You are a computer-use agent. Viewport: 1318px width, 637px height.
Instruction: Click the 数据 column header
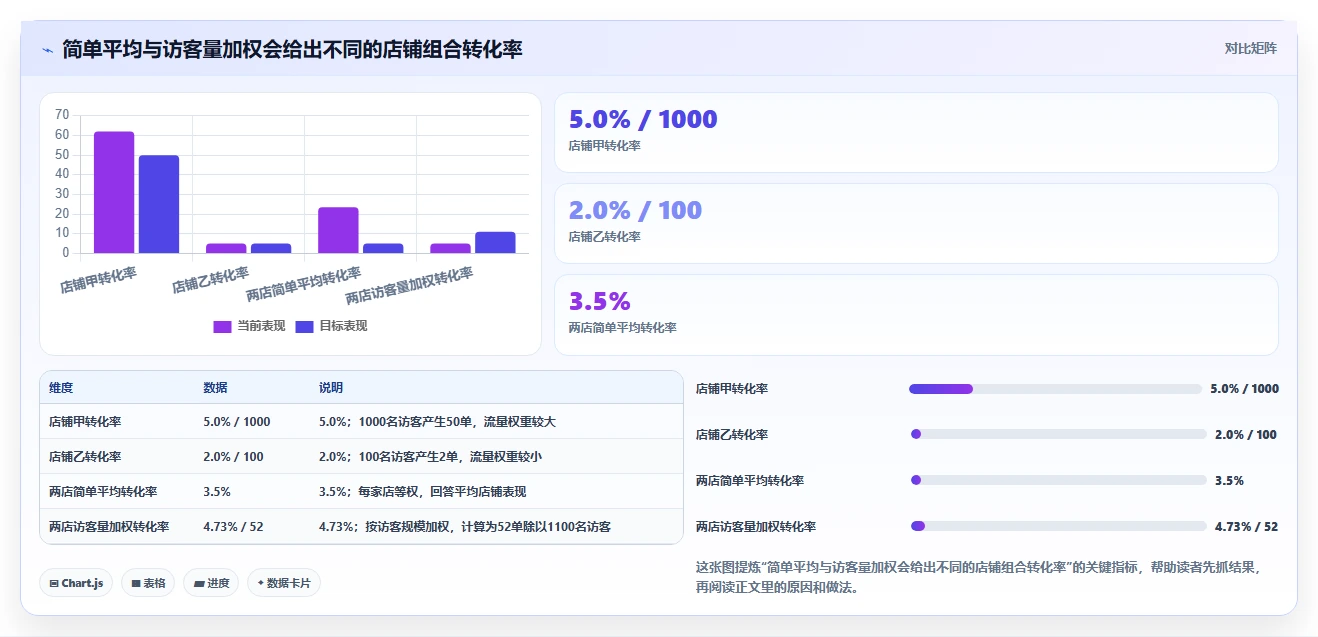tap(215, 388)
